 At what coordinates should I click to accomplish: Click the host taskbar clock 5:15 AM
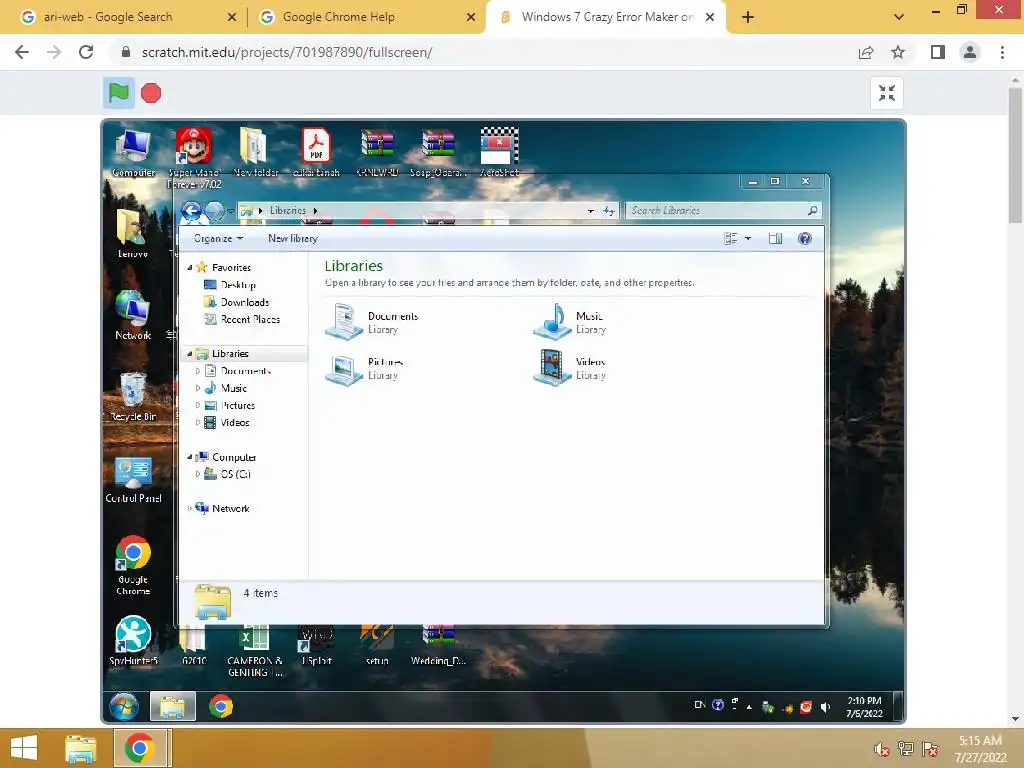pos(980,748)
